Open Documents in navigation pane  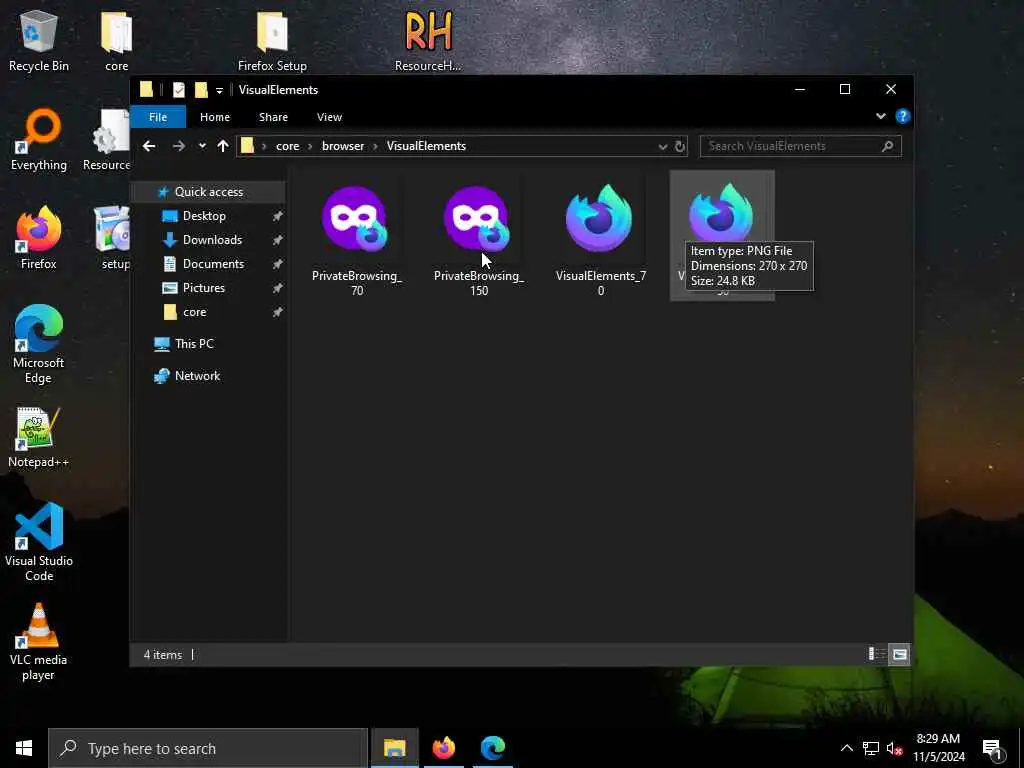[213, 264]
